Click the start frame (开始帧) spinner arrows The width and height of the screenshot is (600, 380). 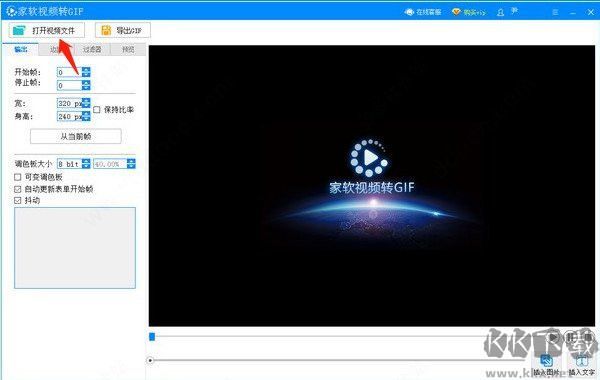tap(86, 72)
